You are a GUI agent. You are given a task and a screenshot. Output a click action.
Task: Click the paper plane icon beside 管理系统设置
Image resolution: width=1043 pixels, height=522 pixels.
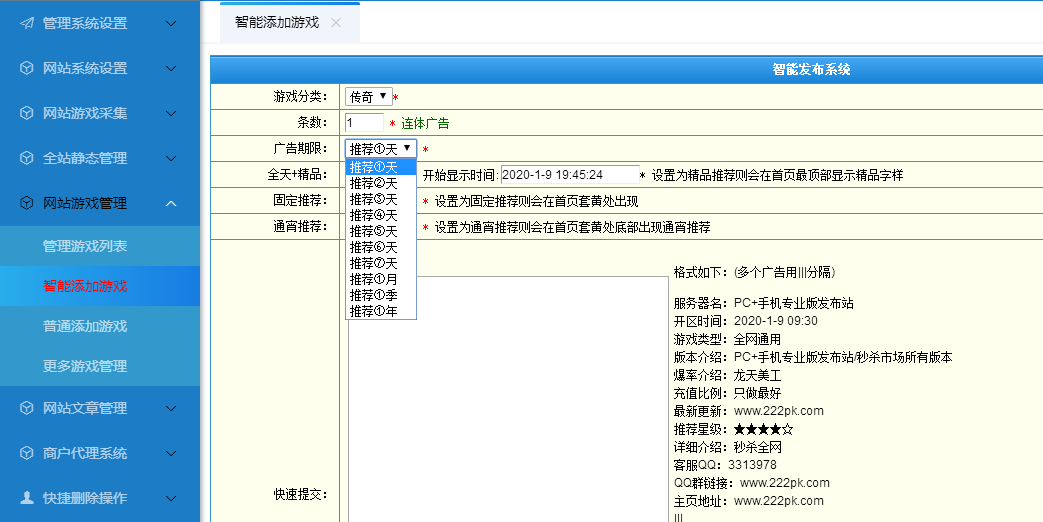[27, 23]
